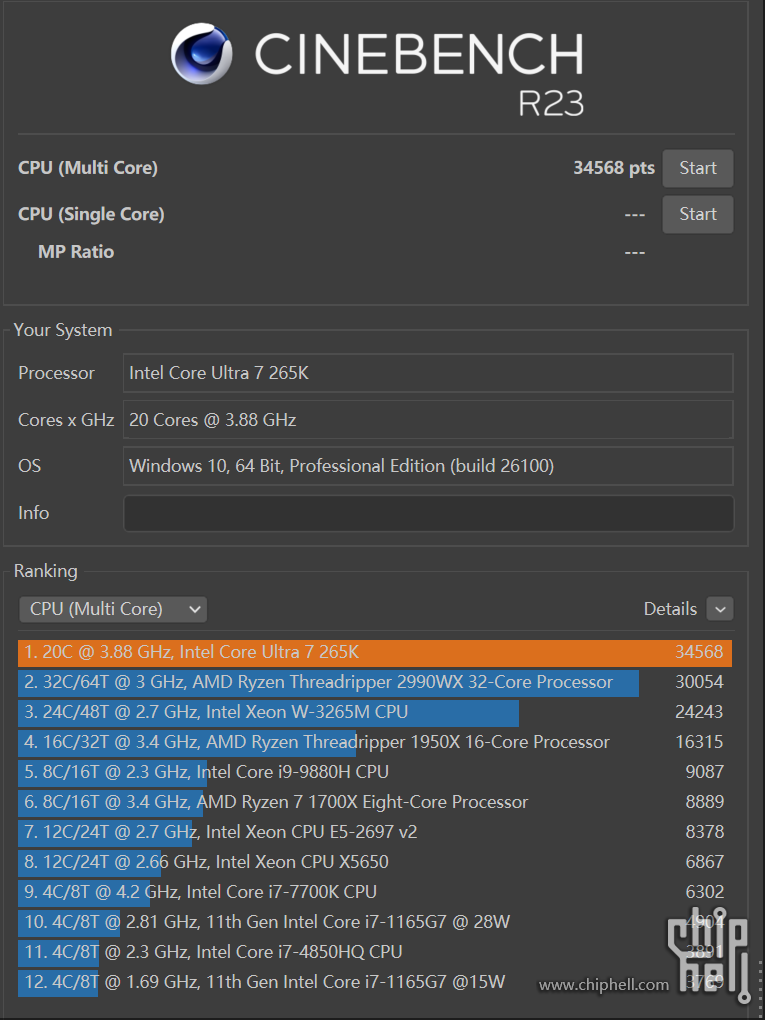This screenshot has height=1020, width=765.
Task: Expand the Details dropdown arrow
Action: tap(719, 610)
